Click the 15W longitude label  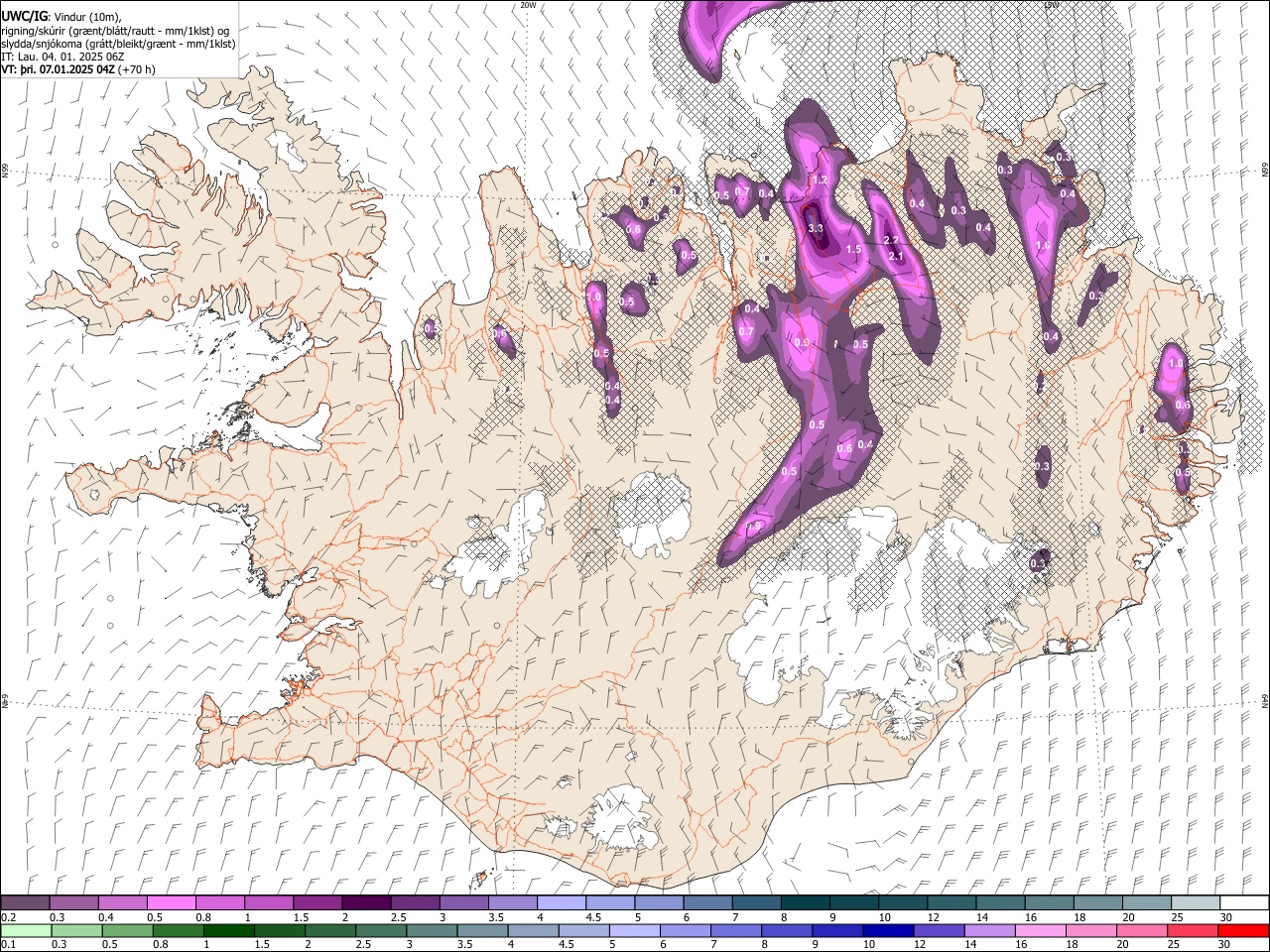pos(1052,5)
